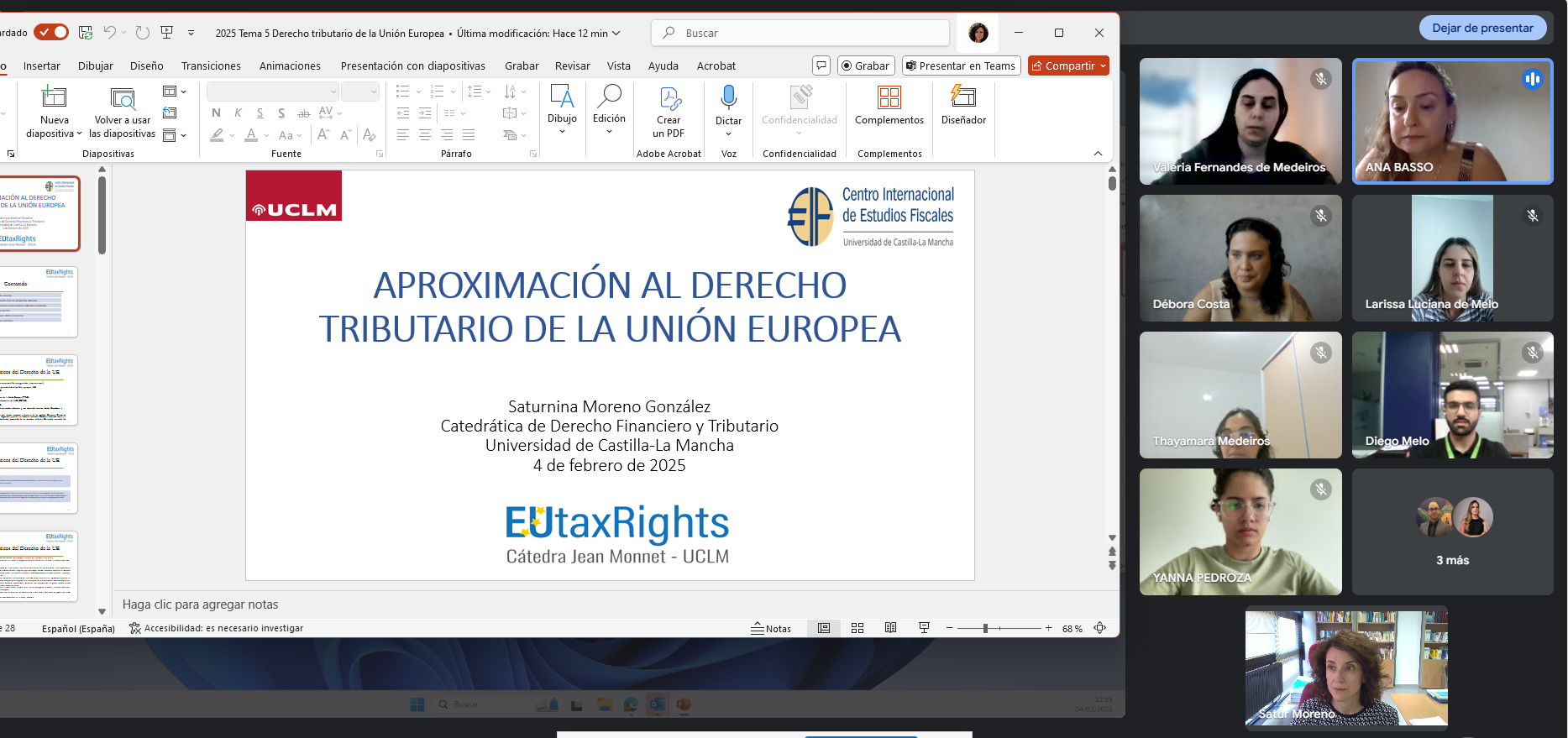Click the reset slide icon in Diapositivas group

coord(170,113)
